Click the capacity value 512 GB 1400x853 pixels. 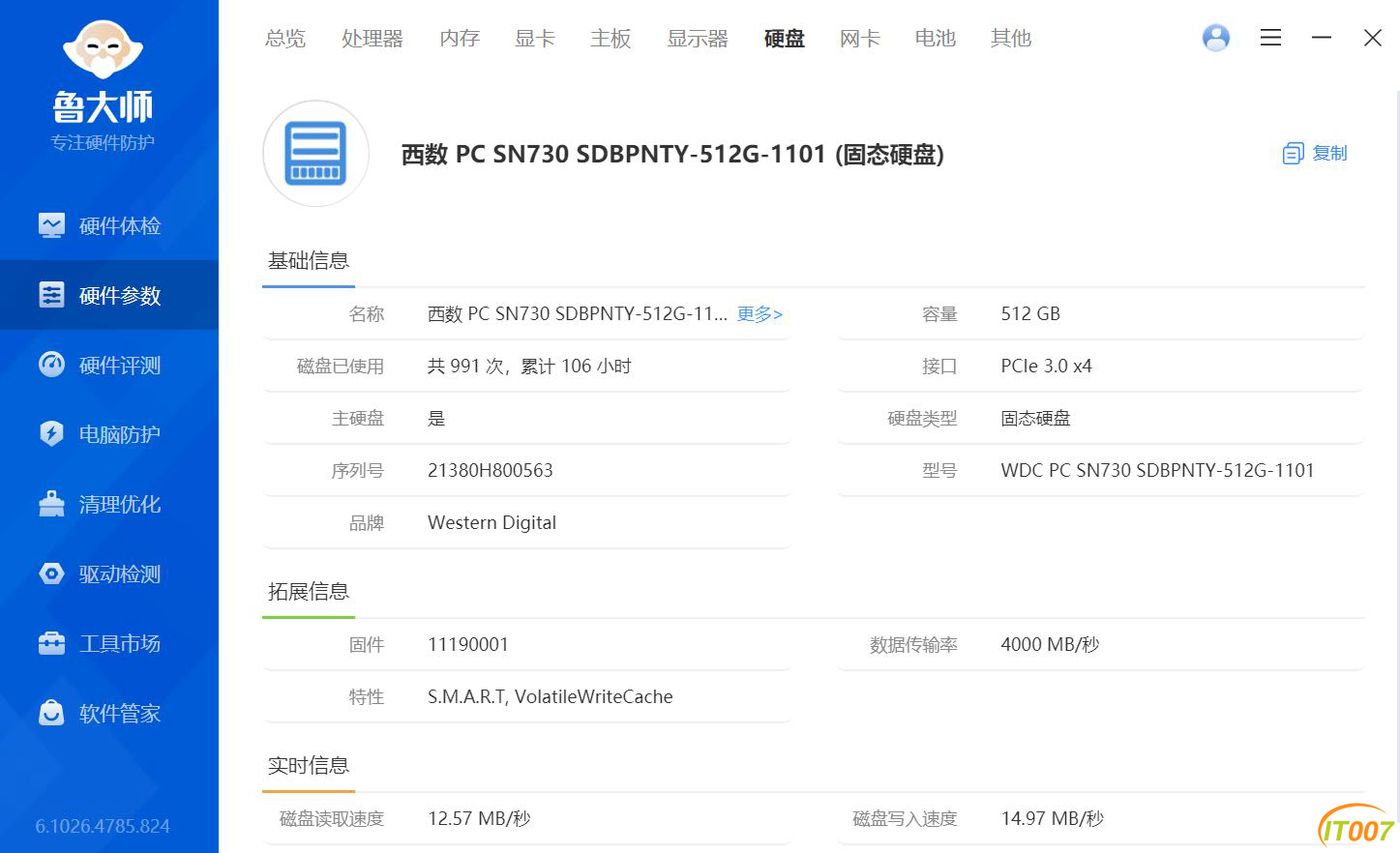click(1030, 314)
